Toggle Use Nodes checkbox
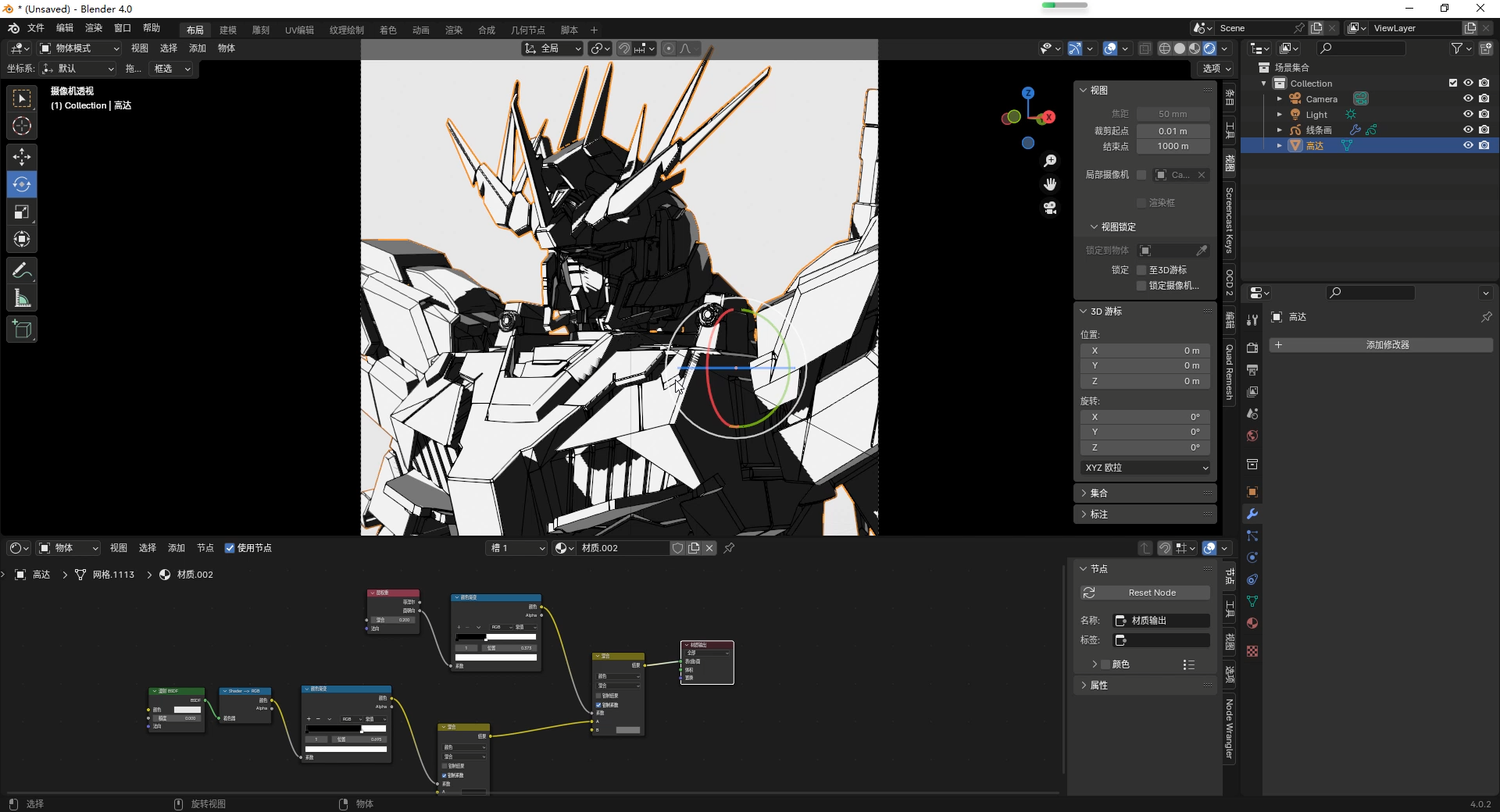The height and width of the screenshot is (812, 1500). 230,548
